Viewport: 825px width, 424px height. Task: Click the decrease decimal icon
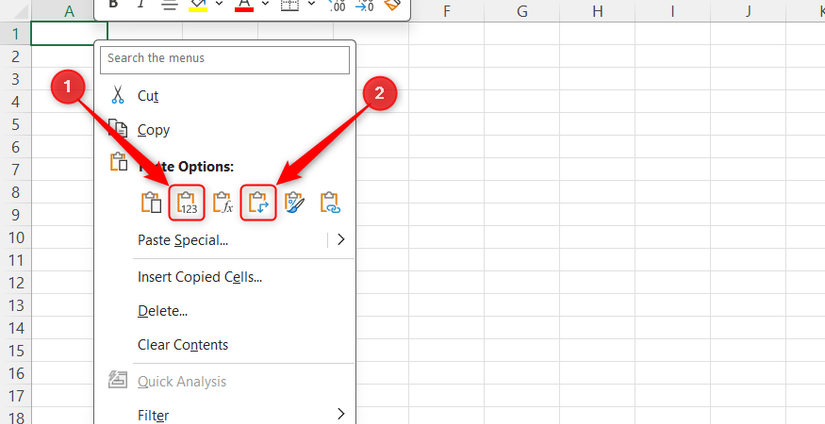[x=364, y=4]
